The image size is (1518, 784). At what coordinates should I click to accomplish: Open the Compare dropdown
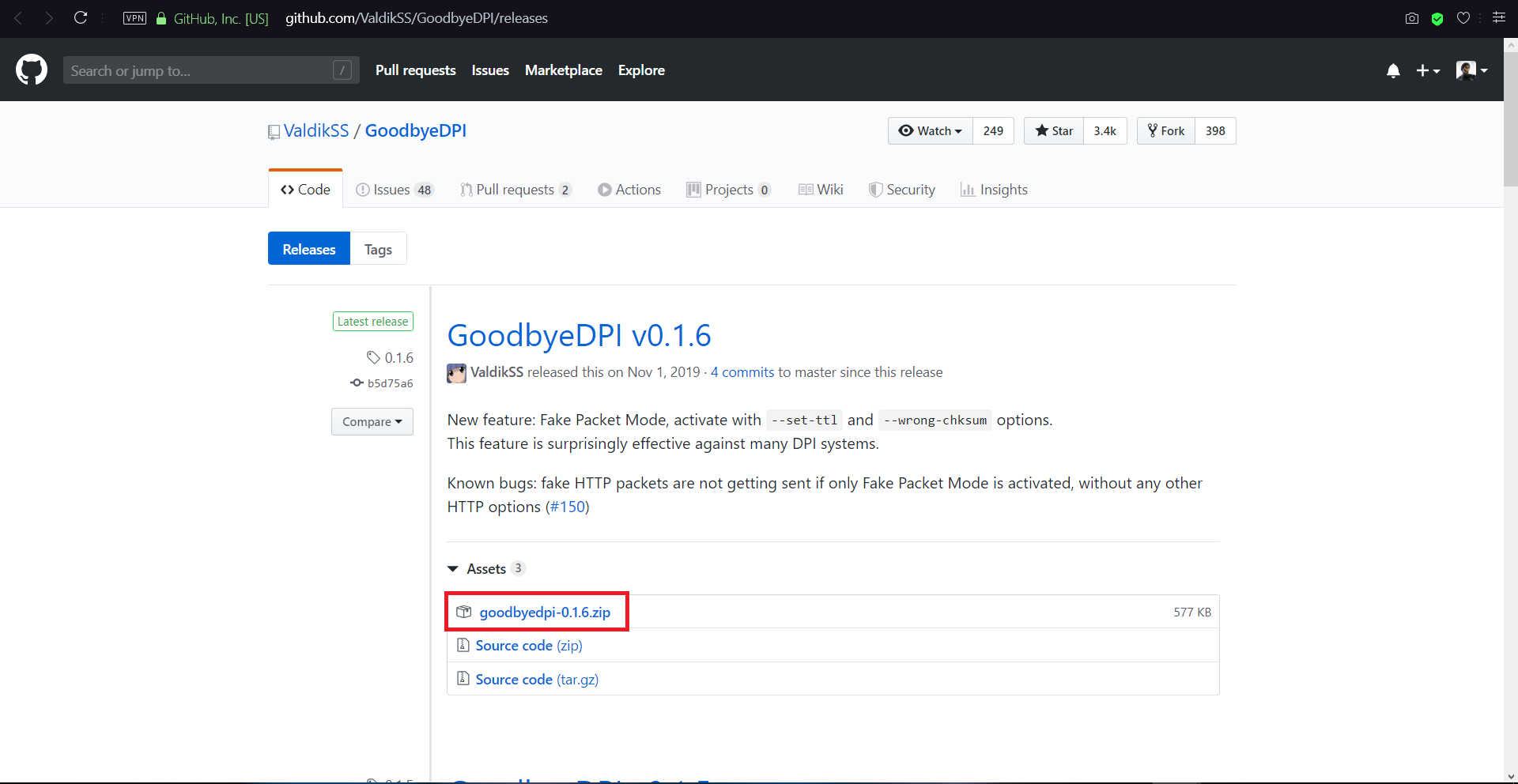372,422
